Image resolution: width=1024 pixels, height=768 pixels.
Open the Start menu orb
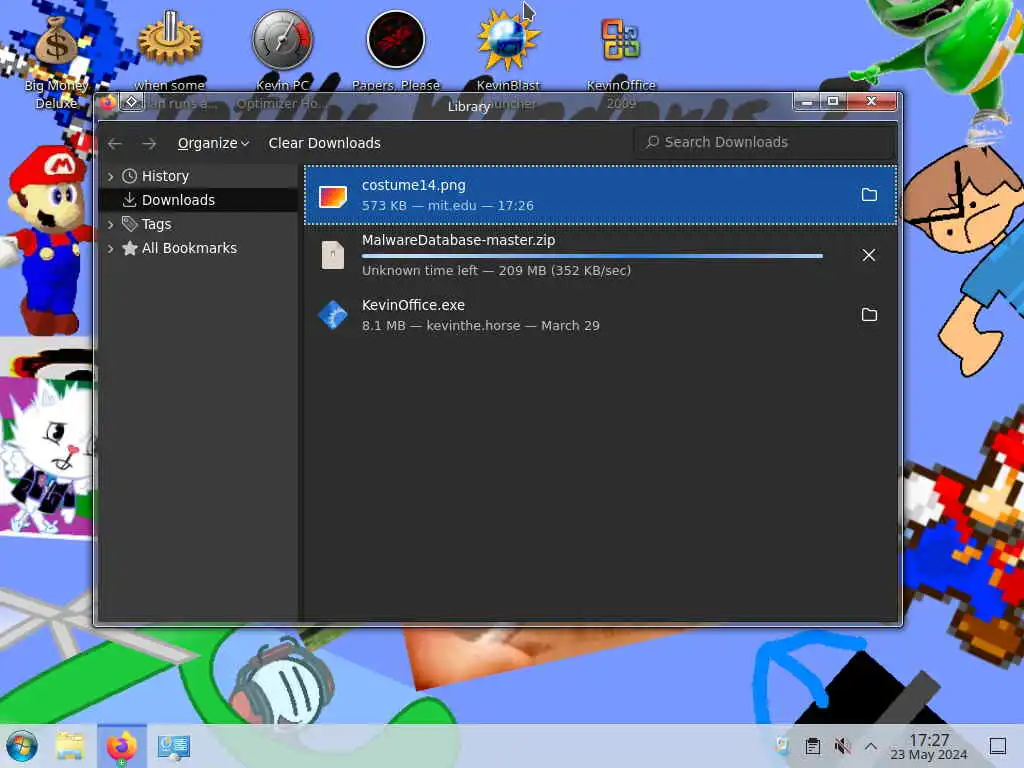point(22,746)
